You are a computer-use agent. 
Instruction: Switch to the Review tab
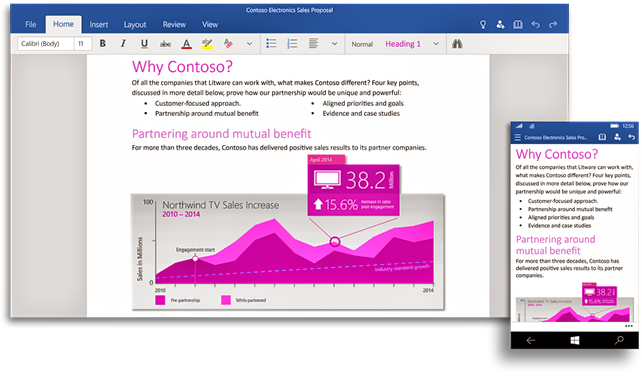pyautogui.click(x=174, y=25)
